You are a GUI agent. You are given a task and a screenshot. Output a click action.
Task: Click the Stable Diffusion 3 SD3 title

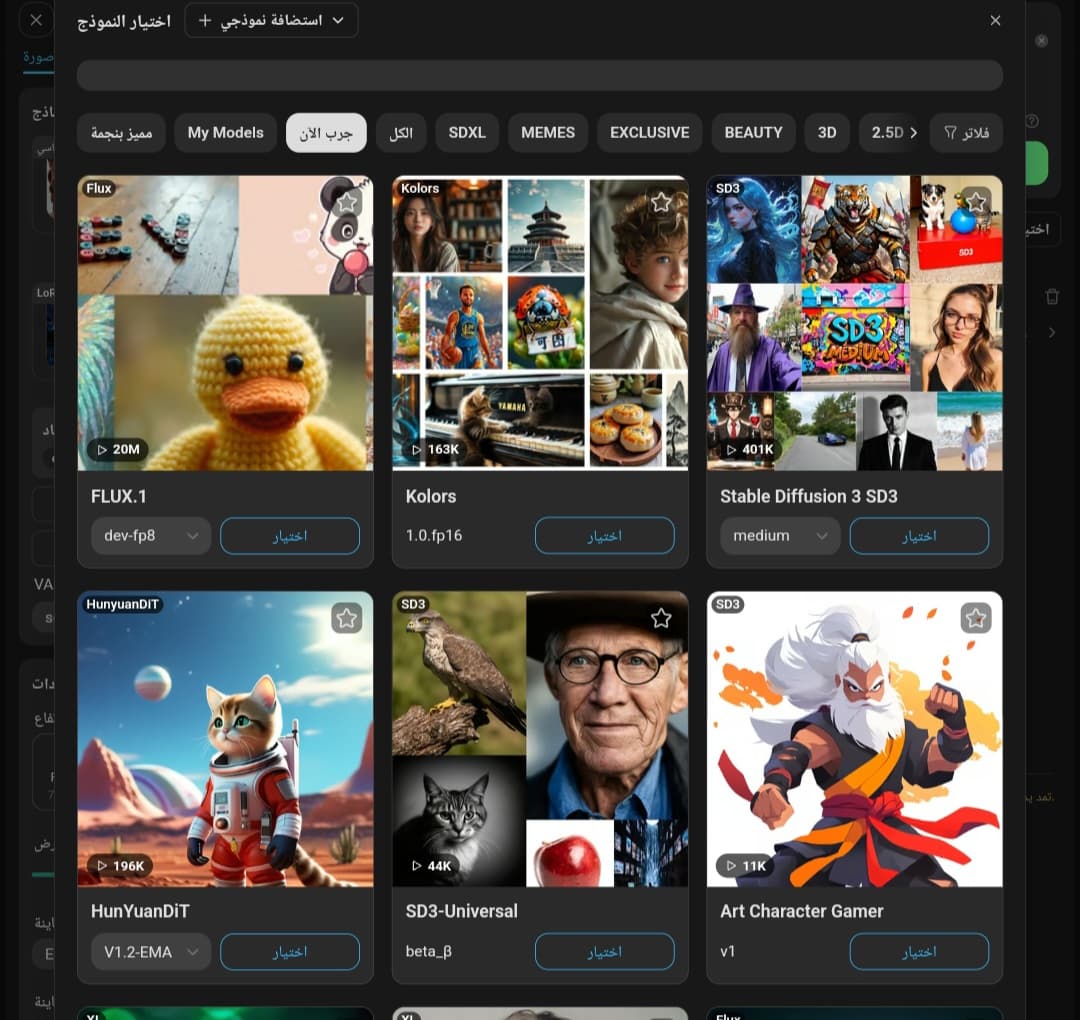click(x=809, y=497)
